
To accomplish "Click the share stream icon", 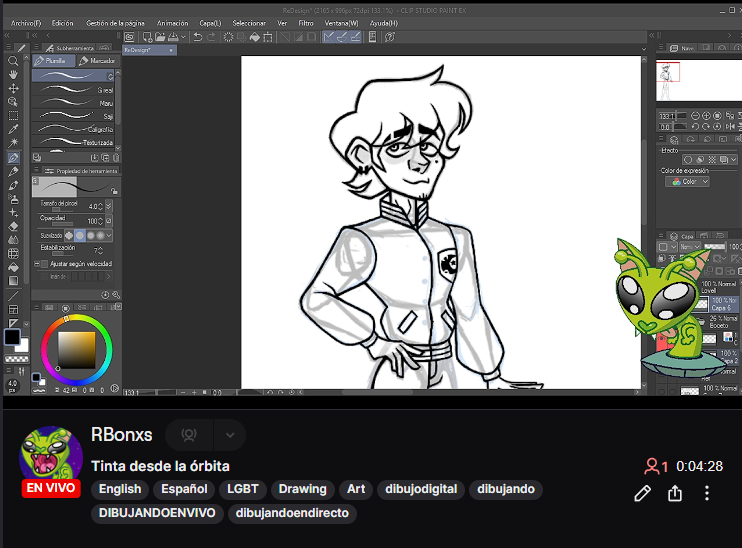I will click(675, 493).
